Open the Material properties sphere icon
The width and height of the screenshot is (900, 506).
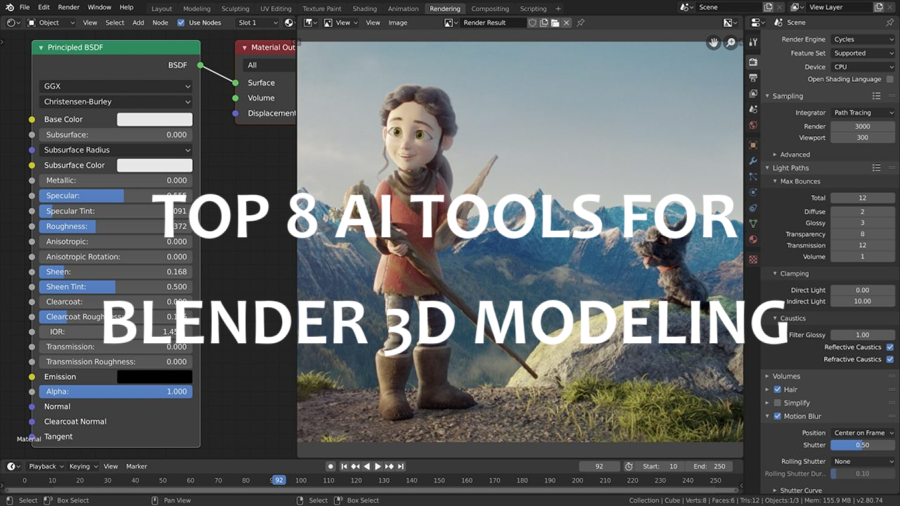(x=753, y=239)
